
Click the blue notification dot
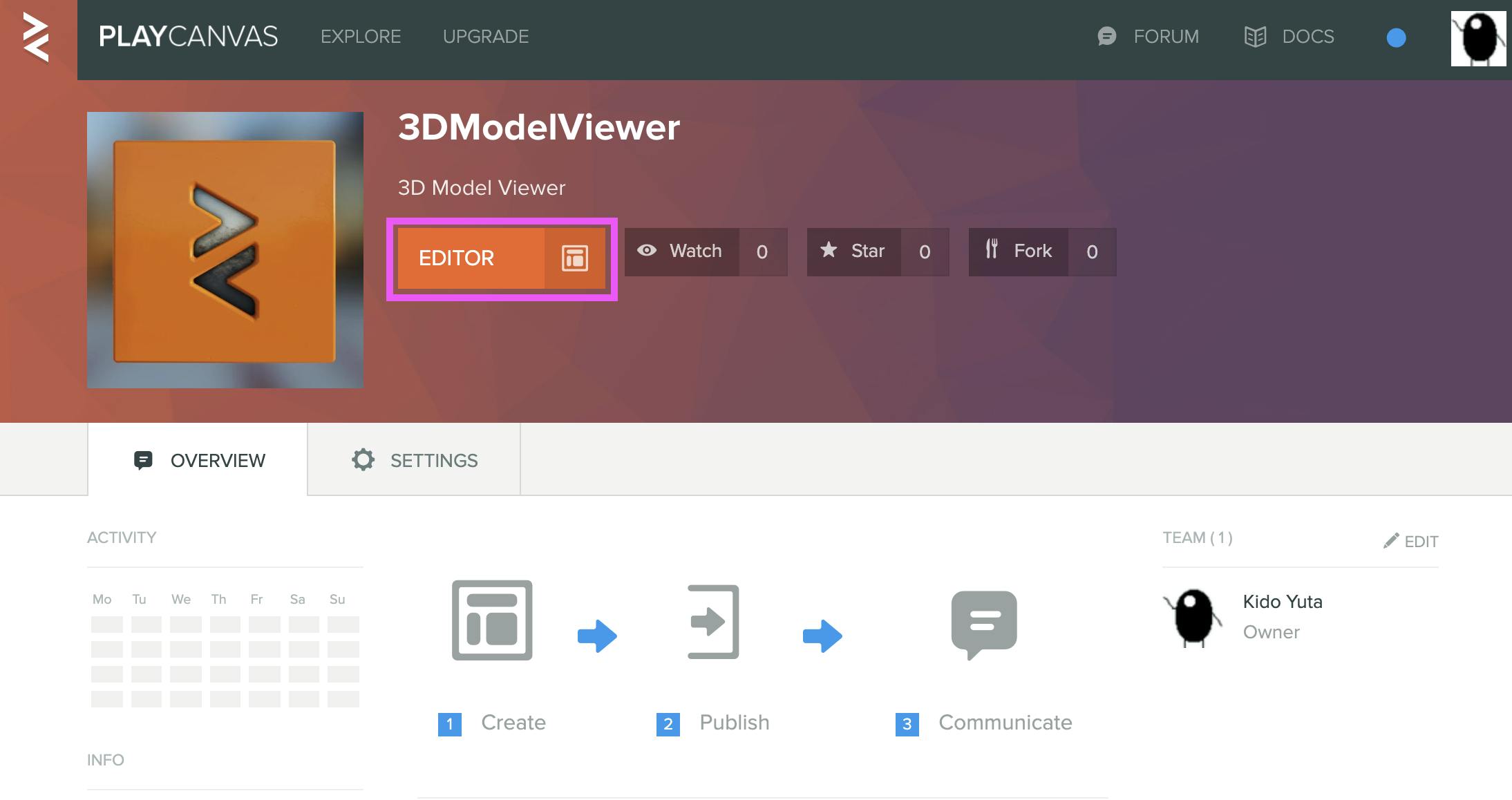pyautogui.click(x=1396, y=38)
